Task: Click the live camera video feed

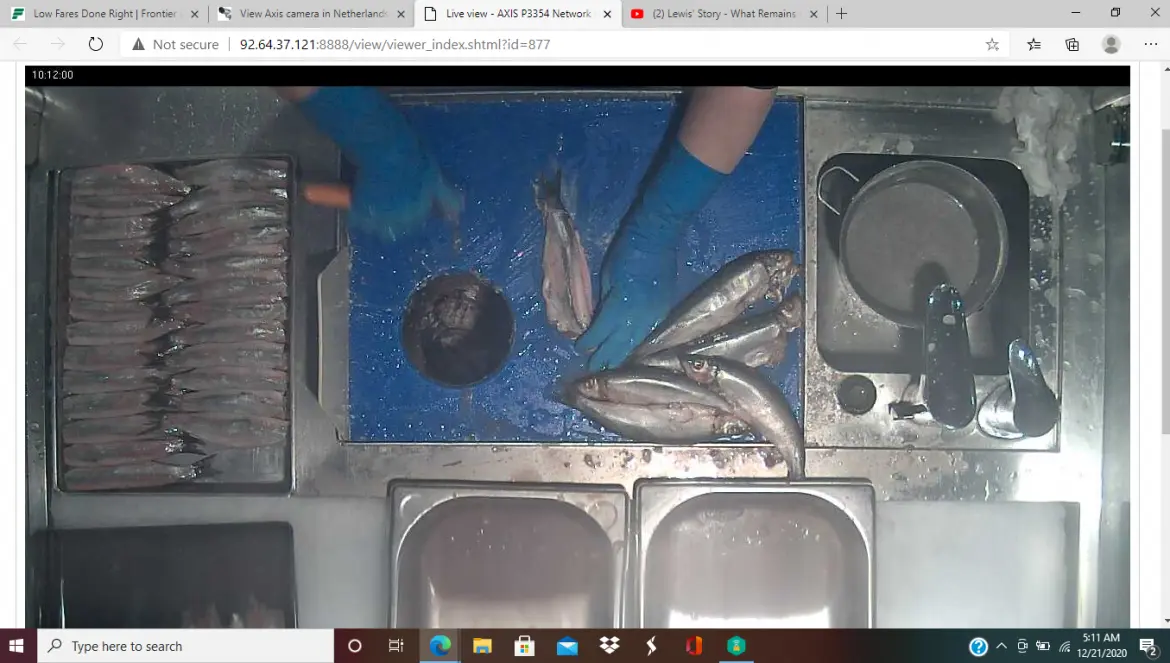Action: point(577,350)
